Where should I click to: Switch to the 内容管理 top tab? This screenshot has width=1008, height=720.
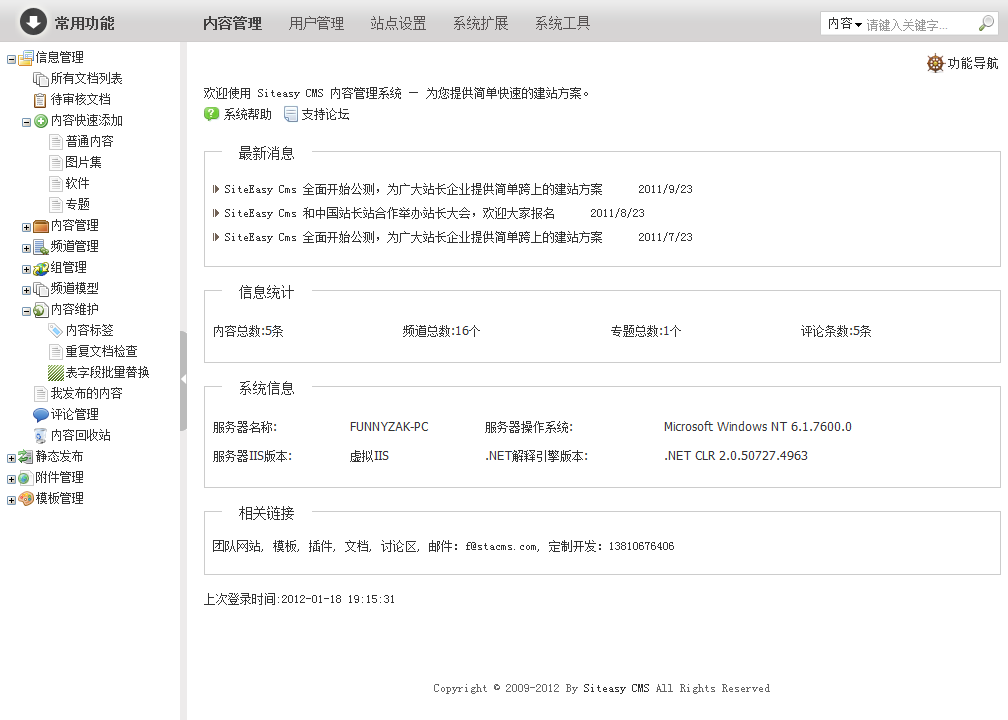[232, 24]
